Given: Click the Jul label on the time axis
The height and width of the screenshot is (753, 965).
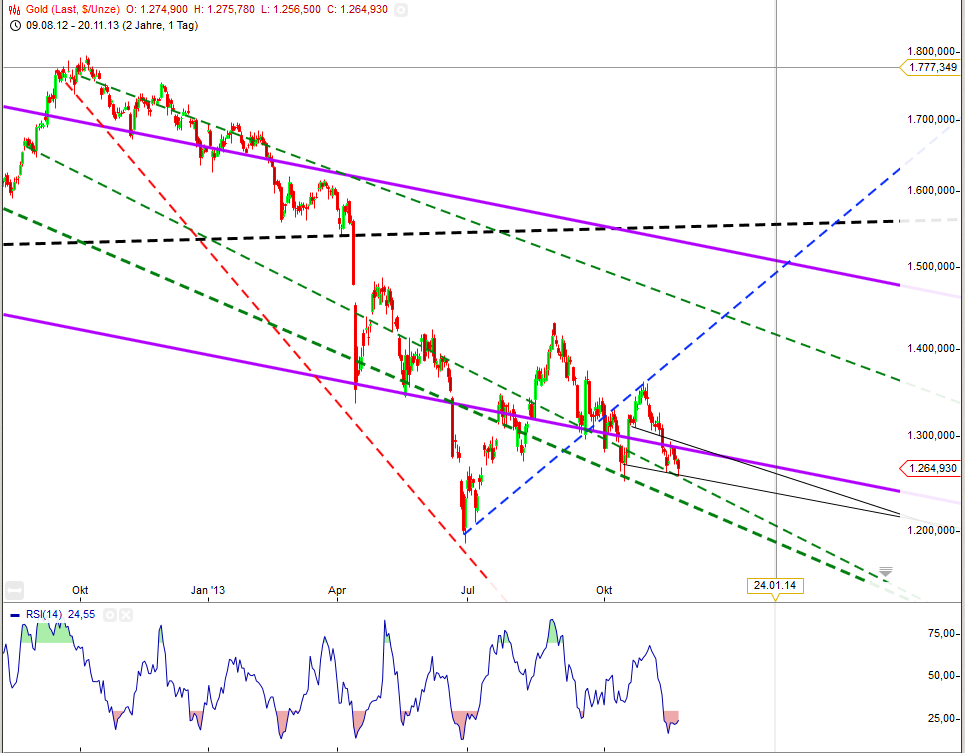Looking at the screenshot, I should (x=466, y=591).
